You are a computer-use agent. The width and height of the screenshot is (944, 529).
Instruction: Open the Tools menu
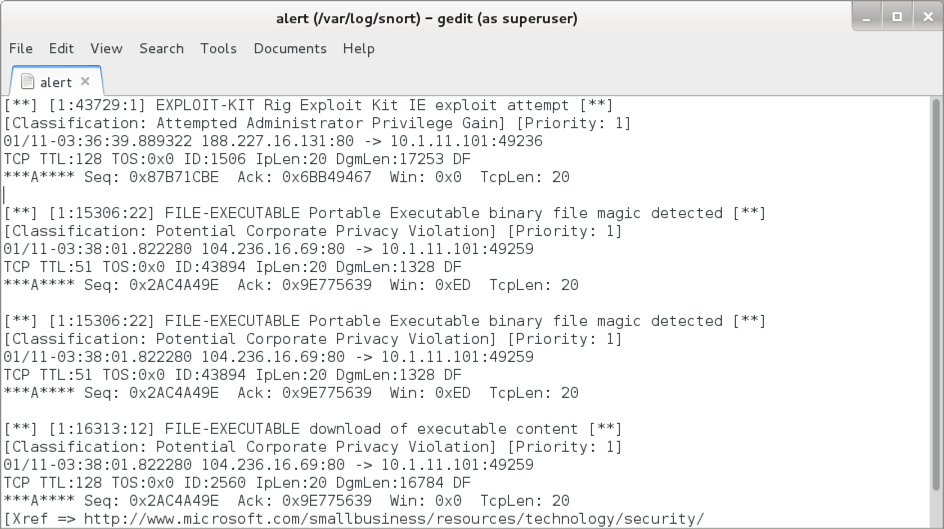coord(218,48)
